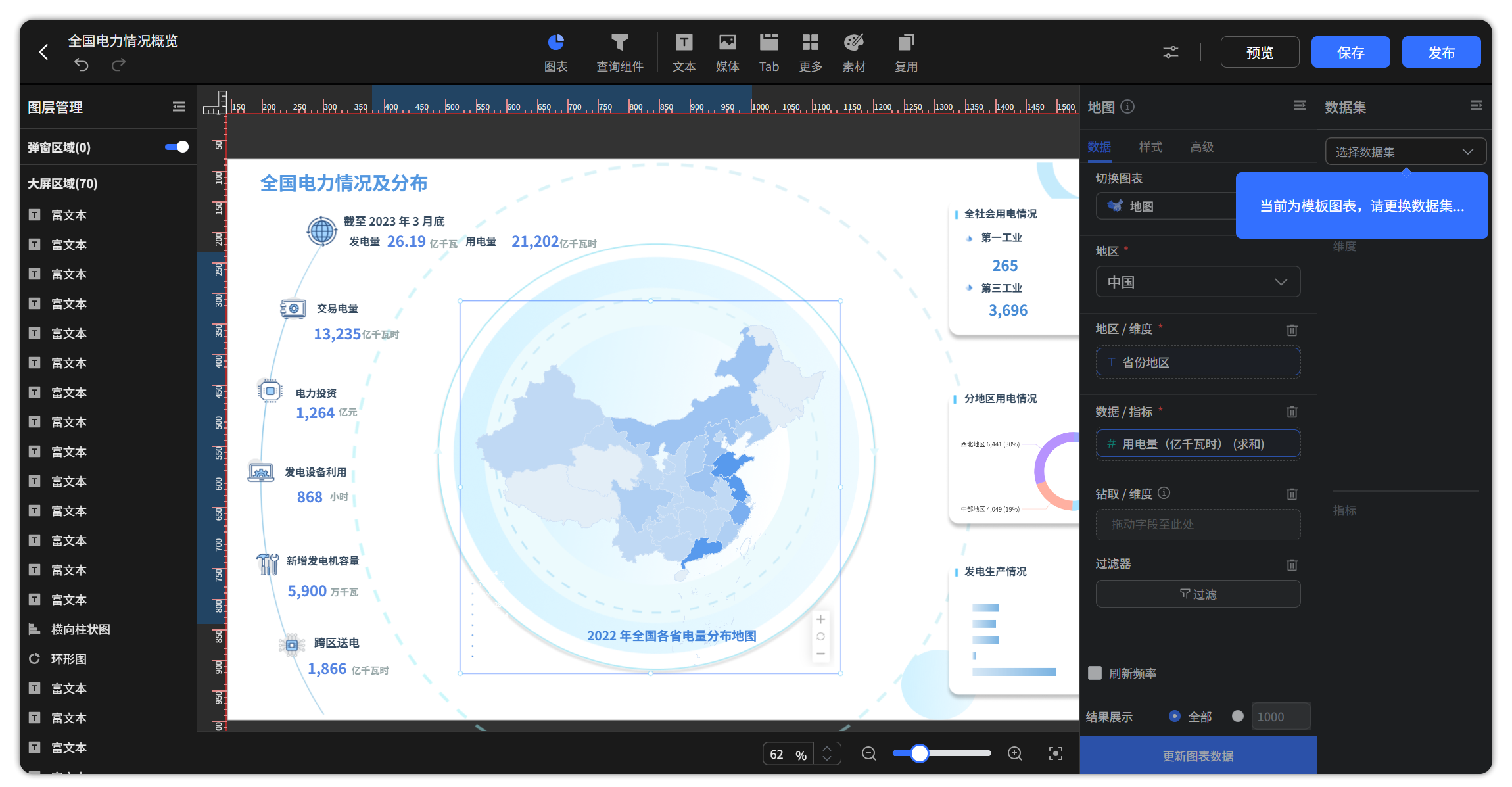
Task: Click the 13,235 交易电量 value
Action: pyautogui.click(x=337, y=334)
